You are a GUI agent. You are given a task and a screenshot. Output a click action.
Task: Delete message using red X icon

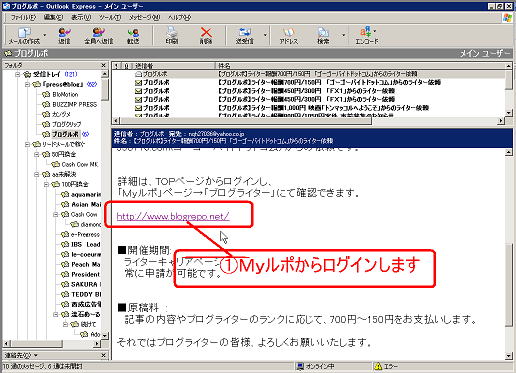click(206, 35)
